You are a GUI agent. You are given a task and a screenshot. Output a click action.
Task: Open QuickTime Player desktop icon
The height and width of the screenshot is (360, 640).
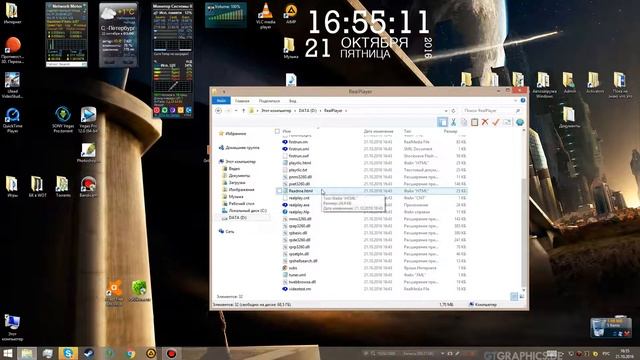(x=12, y=120)
